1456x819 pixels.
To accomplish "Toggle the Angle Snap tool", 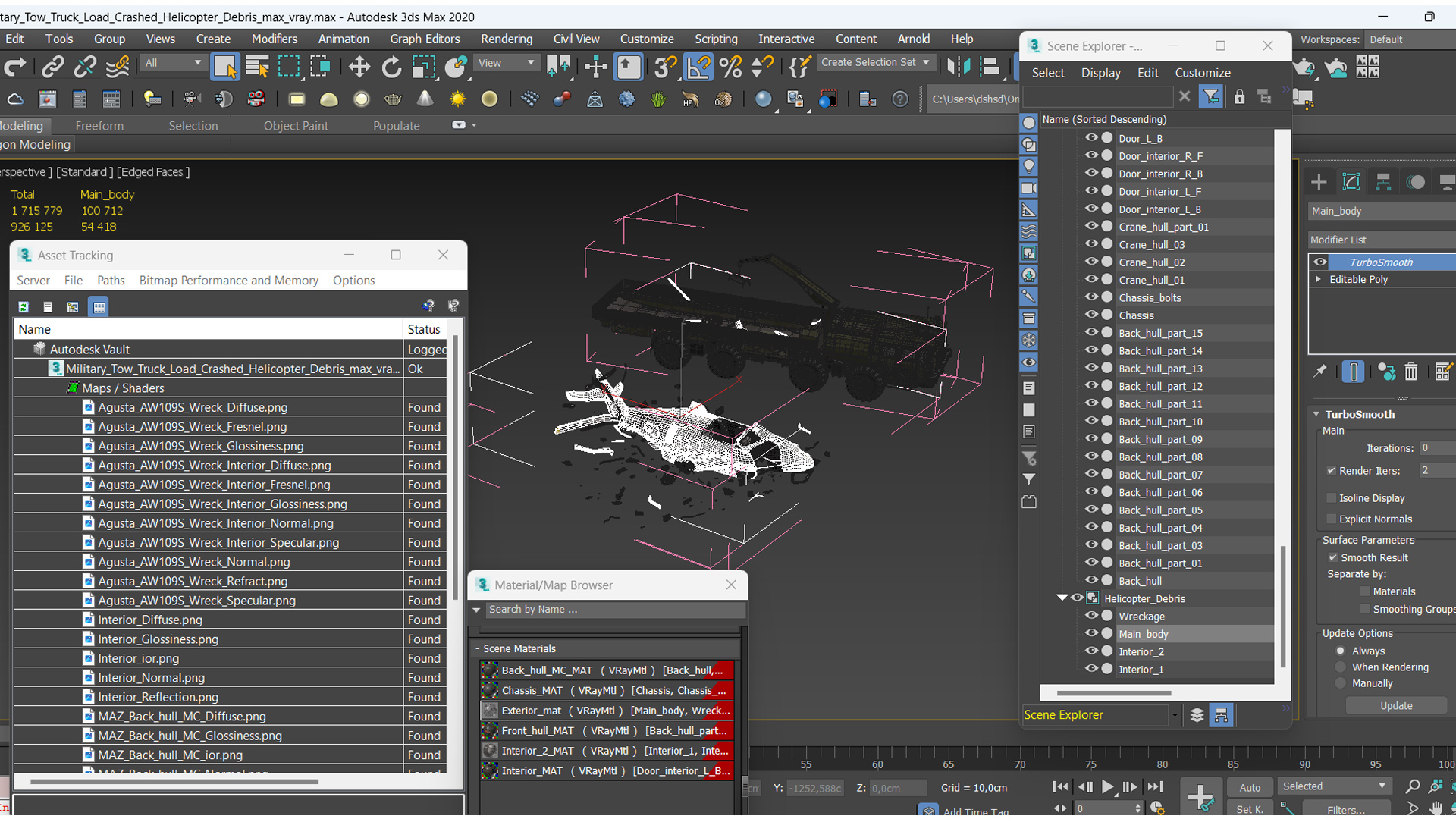I will point(698,67).
